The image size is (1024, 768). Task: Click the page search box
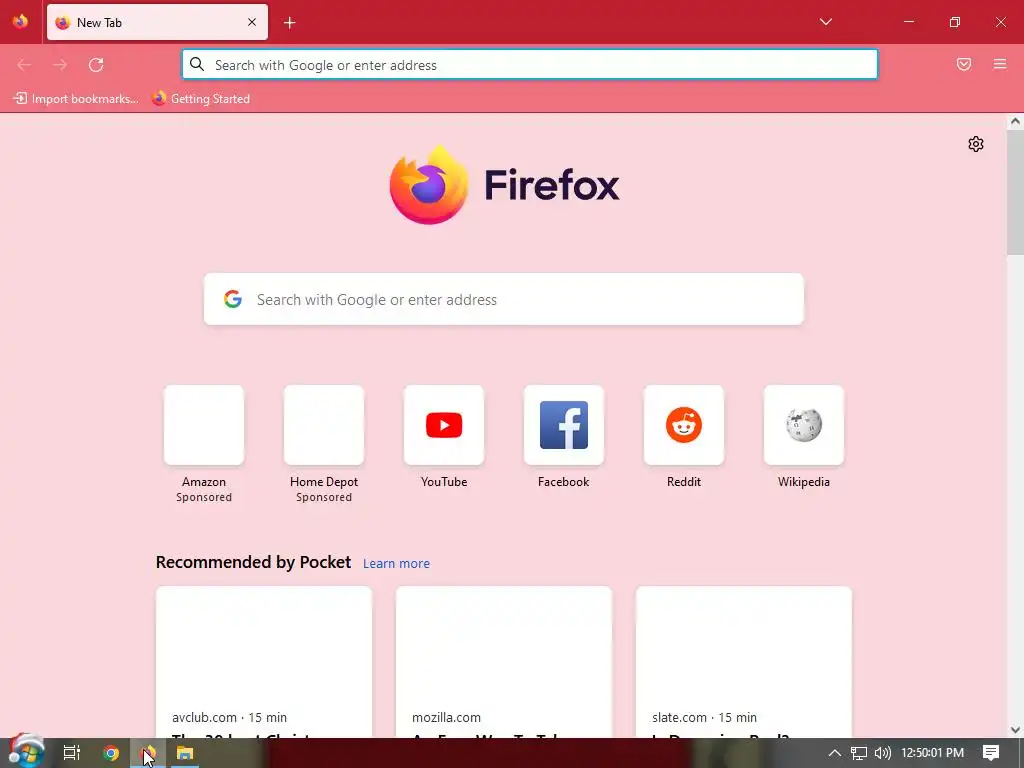click(504, 299)
